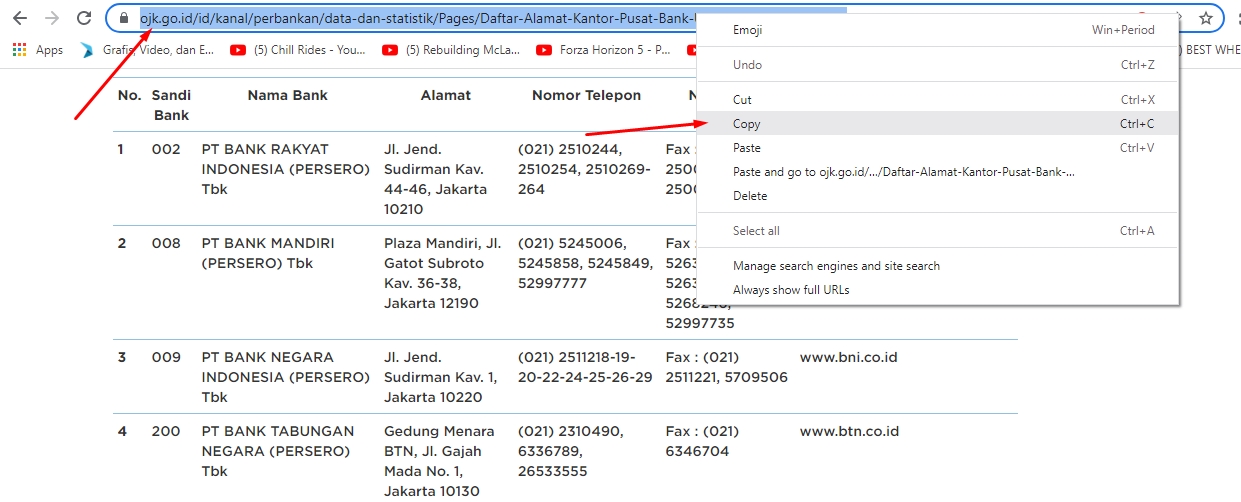Select the 'Jl. Jend. Sudirman Kav. 44-46' address
1241x502 pixels.
pyautogui.click(x=436, y=179)
